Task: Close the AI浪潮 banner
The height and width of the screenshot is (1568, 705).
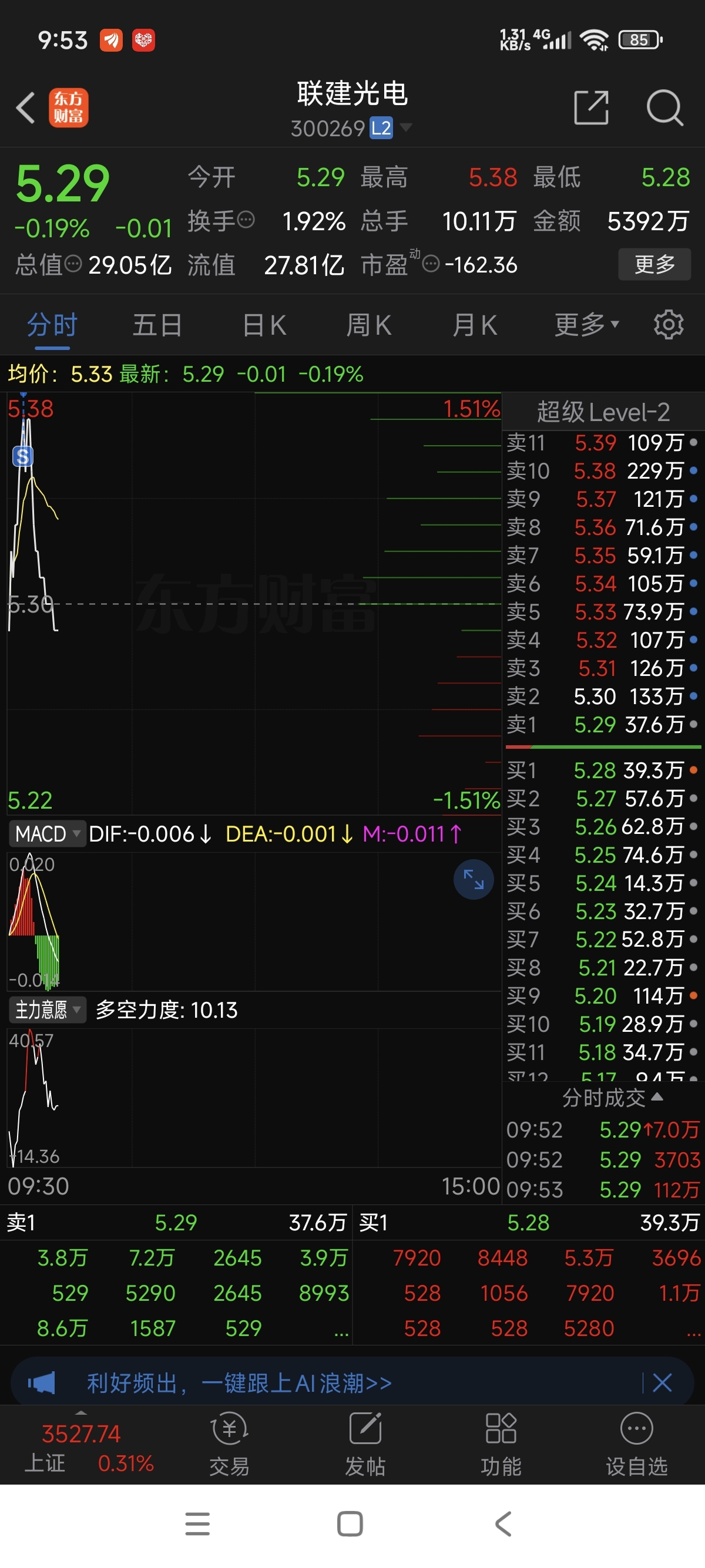Action: click(x=662, y=1383)
